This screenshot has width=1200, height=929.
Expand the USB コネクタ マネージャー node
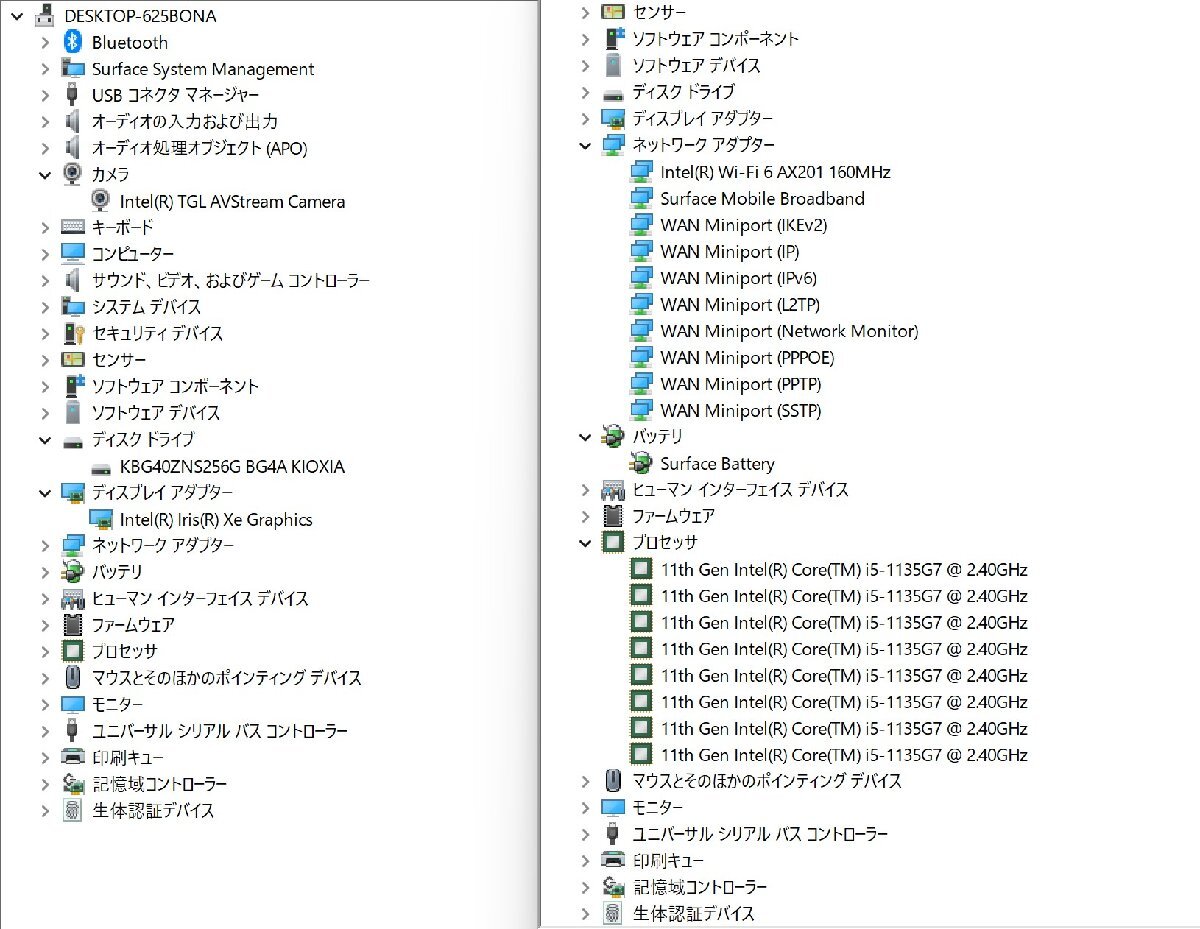[45, 95]
